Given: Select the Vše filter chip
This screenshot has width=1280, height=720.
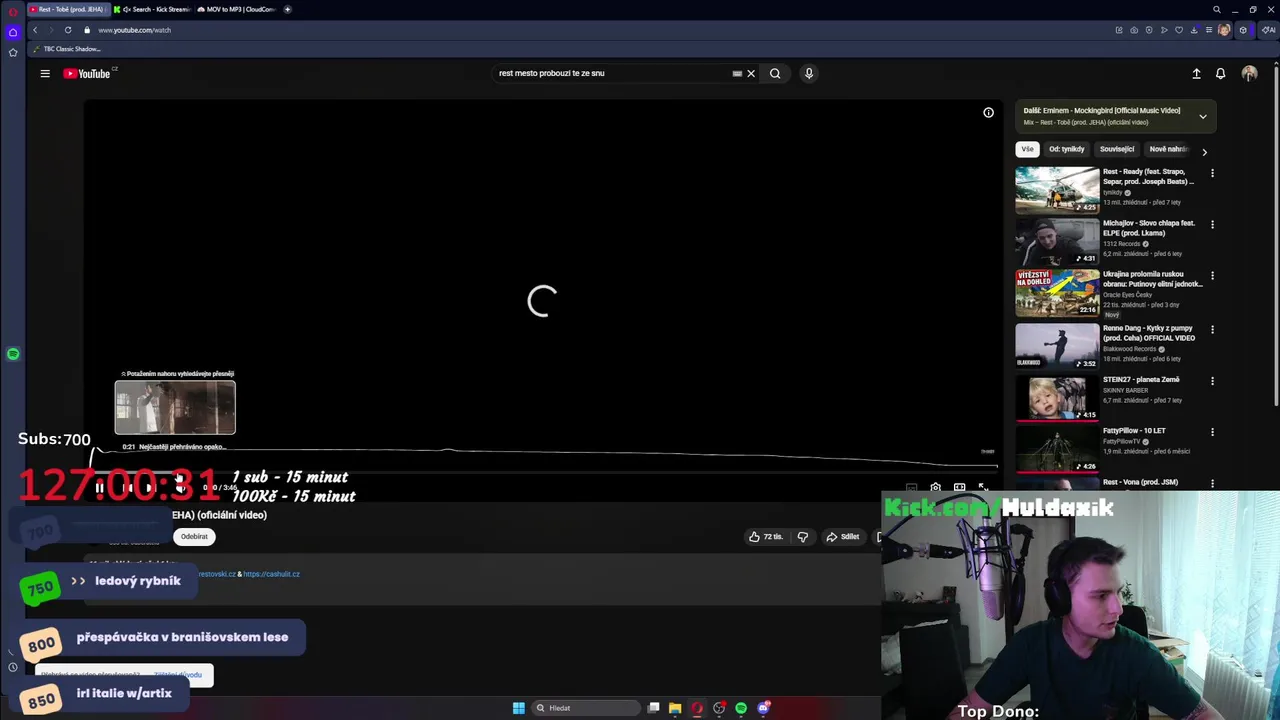Looking at the screenshot, I should (1027, 149).
